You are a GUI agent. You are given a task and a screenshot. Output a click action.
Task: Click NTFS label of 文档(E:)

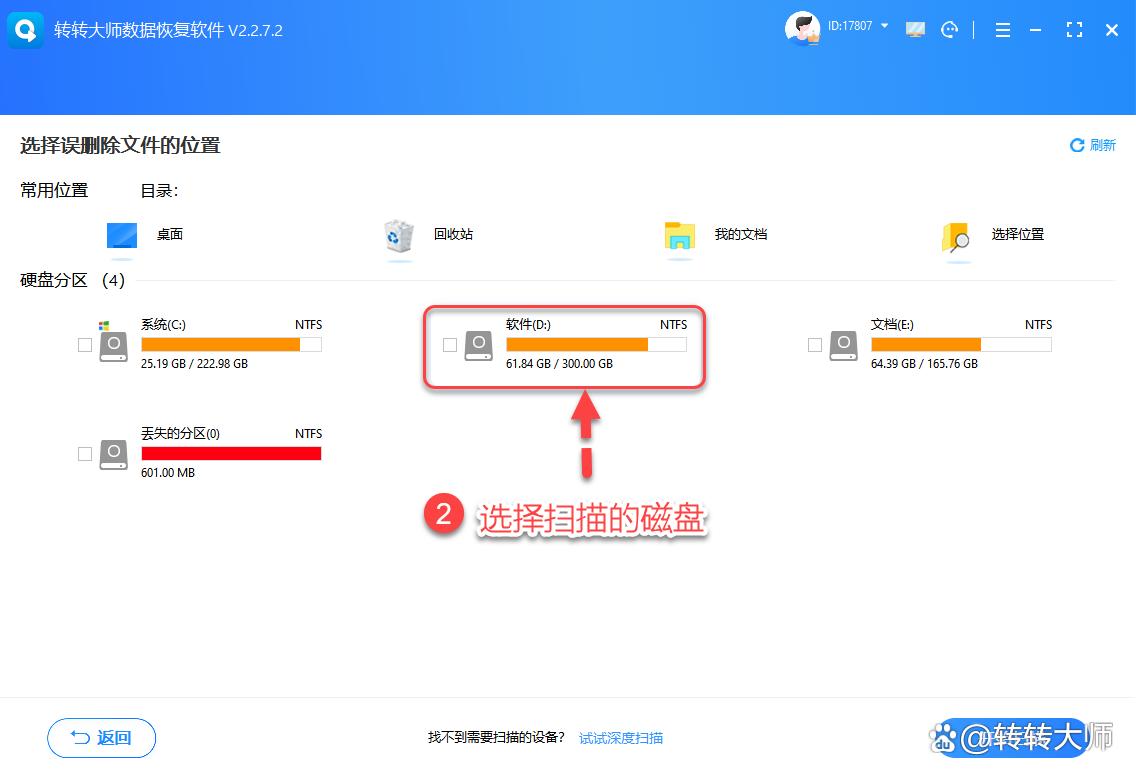point(1038,325)
